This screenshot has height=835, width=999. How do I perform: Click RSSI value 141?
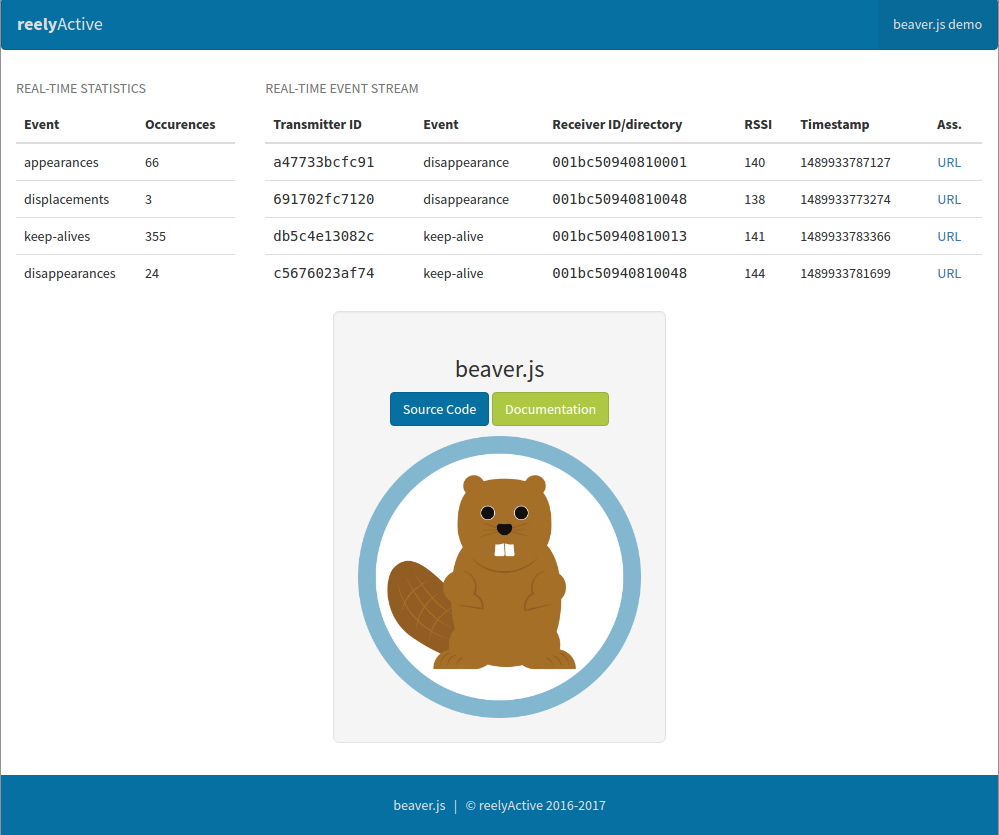coord(754,236)
